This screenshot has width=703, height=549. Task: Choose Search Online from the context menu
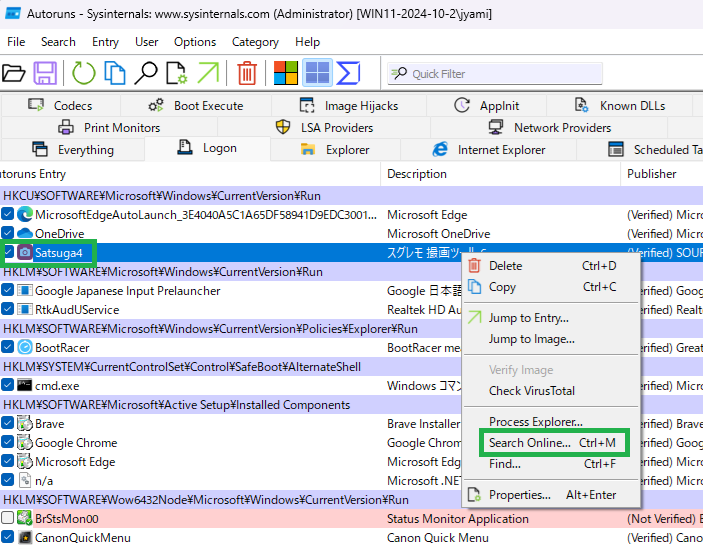click(x=552, y=443)
